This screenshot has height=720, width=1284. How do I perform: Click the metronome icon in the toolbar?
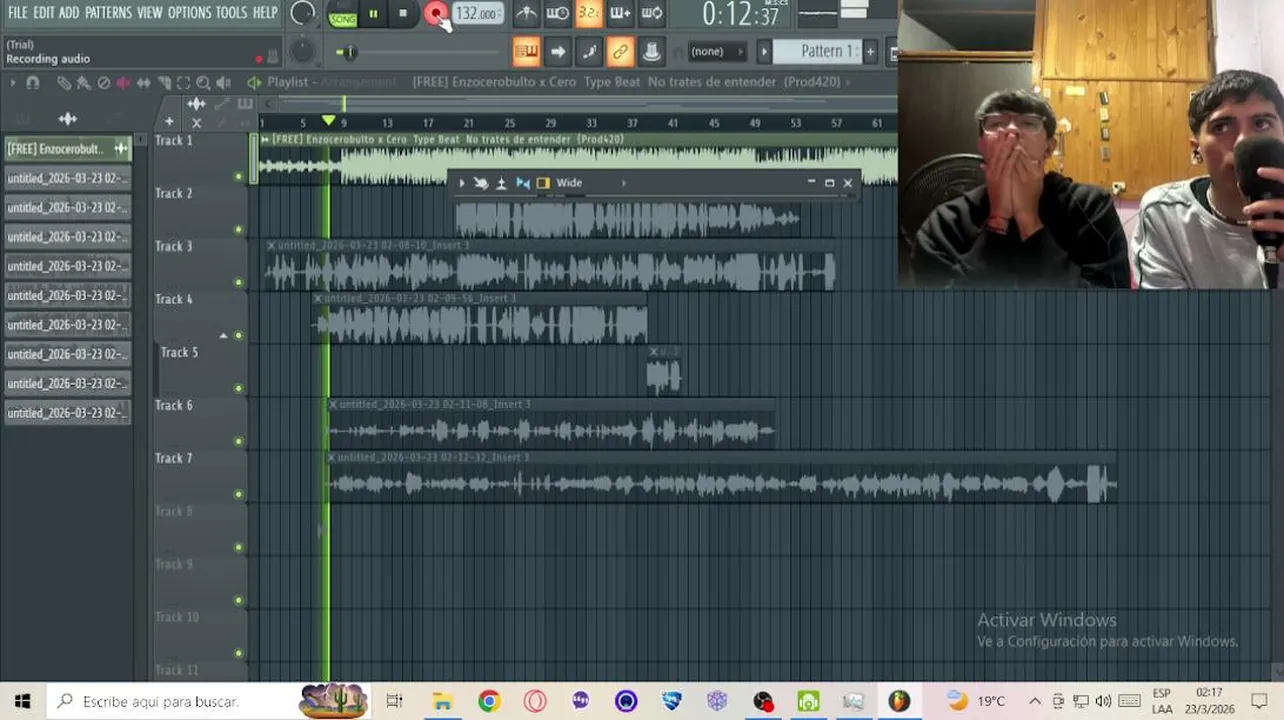pos(526,13)
